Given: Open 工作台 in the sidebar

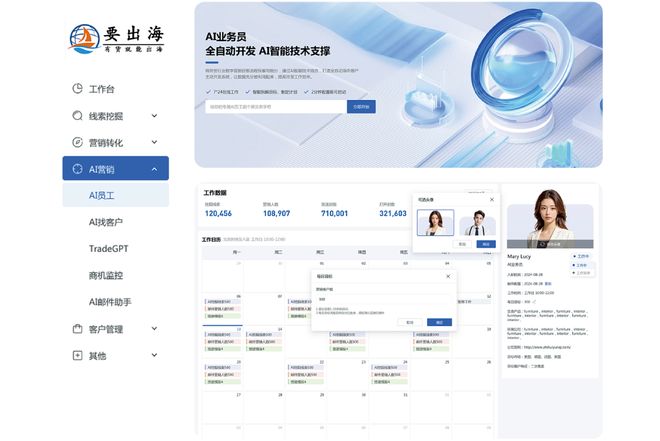Looking at the screenshot, I should pos(101,89).
